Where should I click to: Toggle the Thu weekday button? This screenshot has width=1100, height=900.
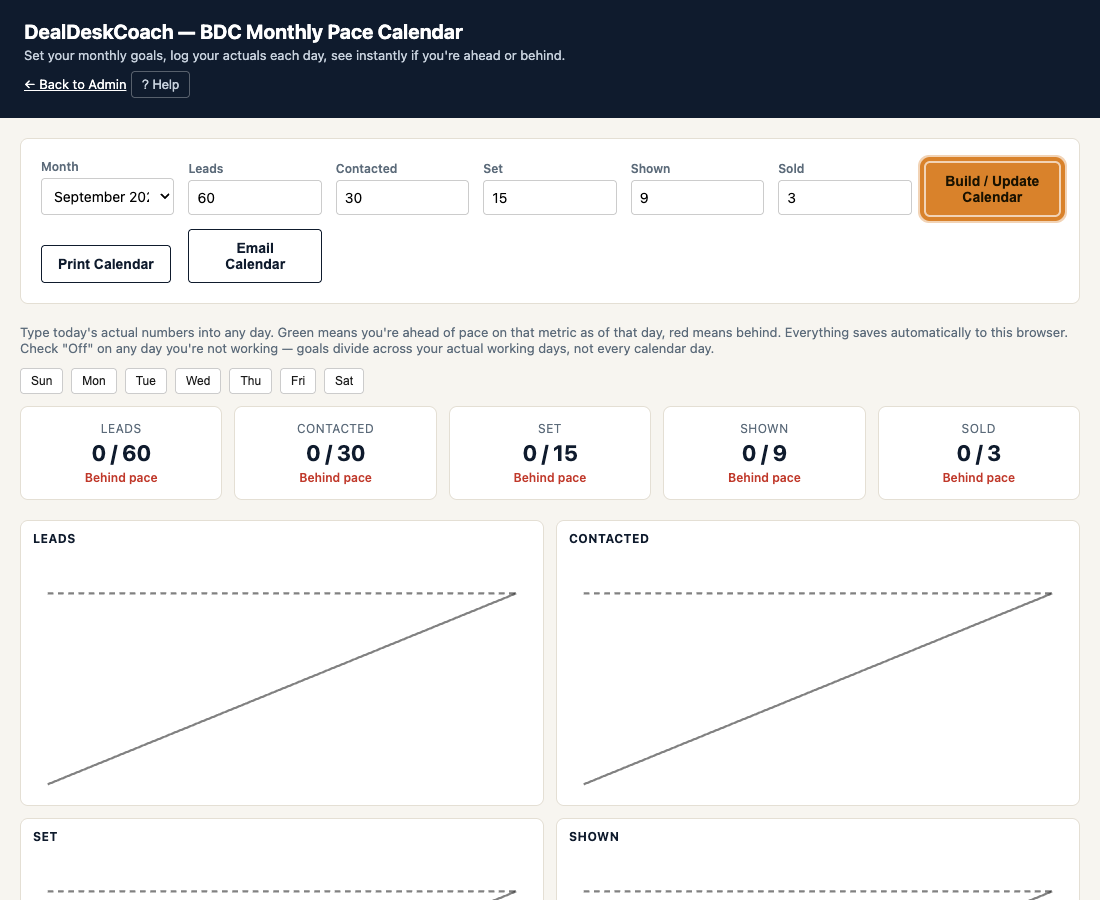click(250, 381)
